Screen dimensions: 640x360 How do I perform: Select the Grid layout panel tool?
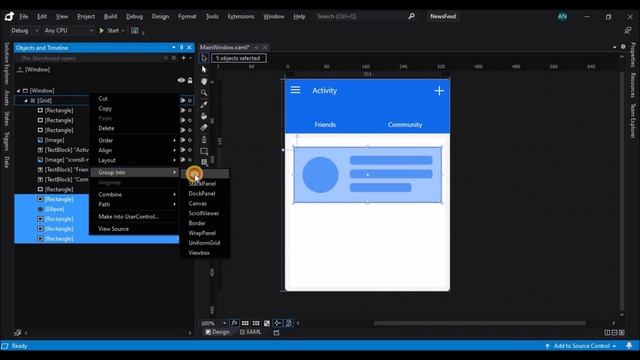(204, 163)
